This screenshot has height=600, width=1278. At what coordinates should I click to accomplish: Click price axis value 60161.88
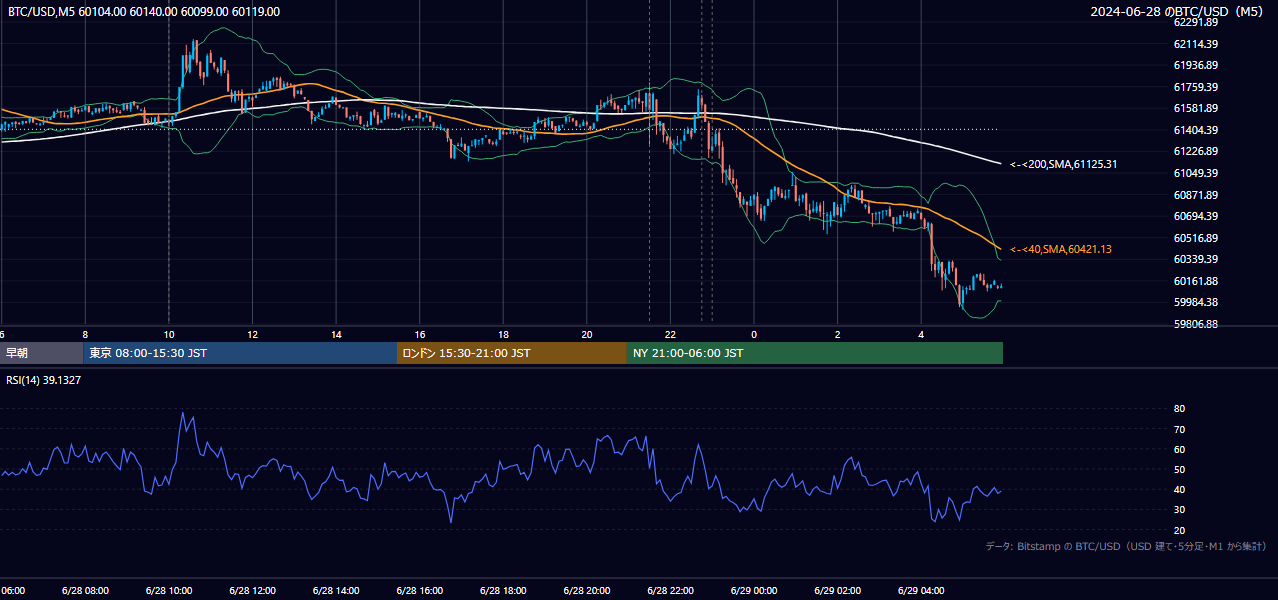pyautogui.click(x=1195, y=281)
